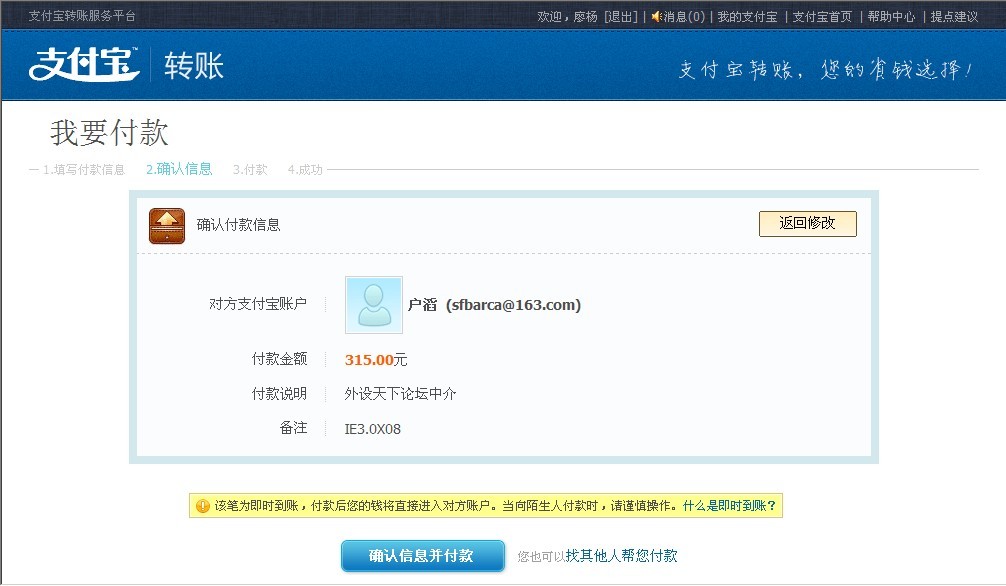Click the 退出 logout link
Screen dimensions: 1006x586
pyautogui.click(x=621, y=17)
